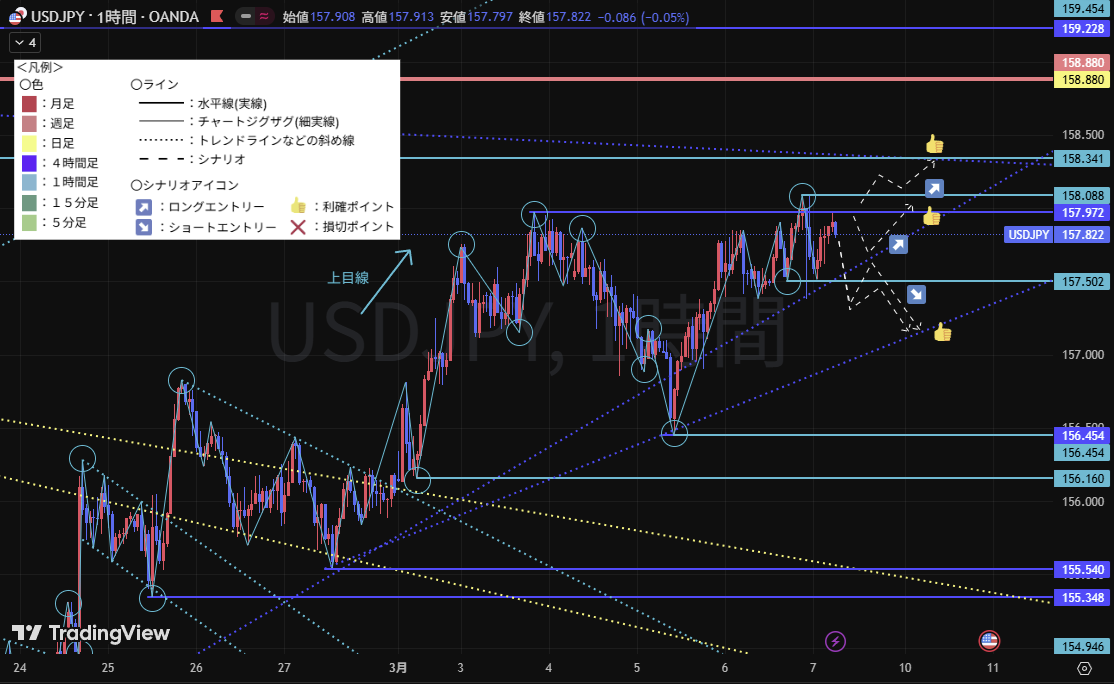1114x684 pixels.
Task: Click the '3月' date label on time axis
Action: (x=398, y=667)
